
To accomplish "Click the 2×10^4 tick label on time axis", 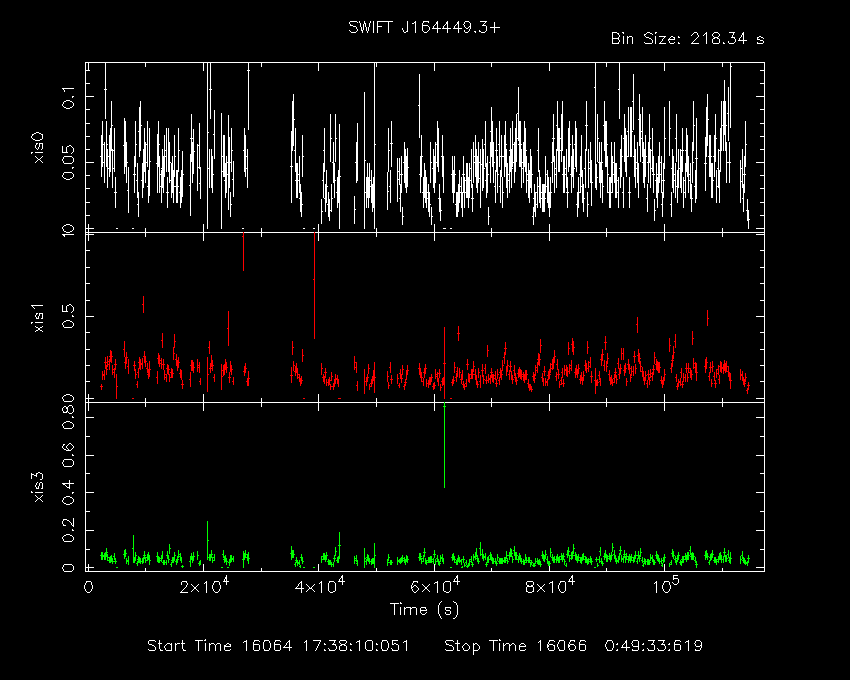I will (x=204, y=586).
